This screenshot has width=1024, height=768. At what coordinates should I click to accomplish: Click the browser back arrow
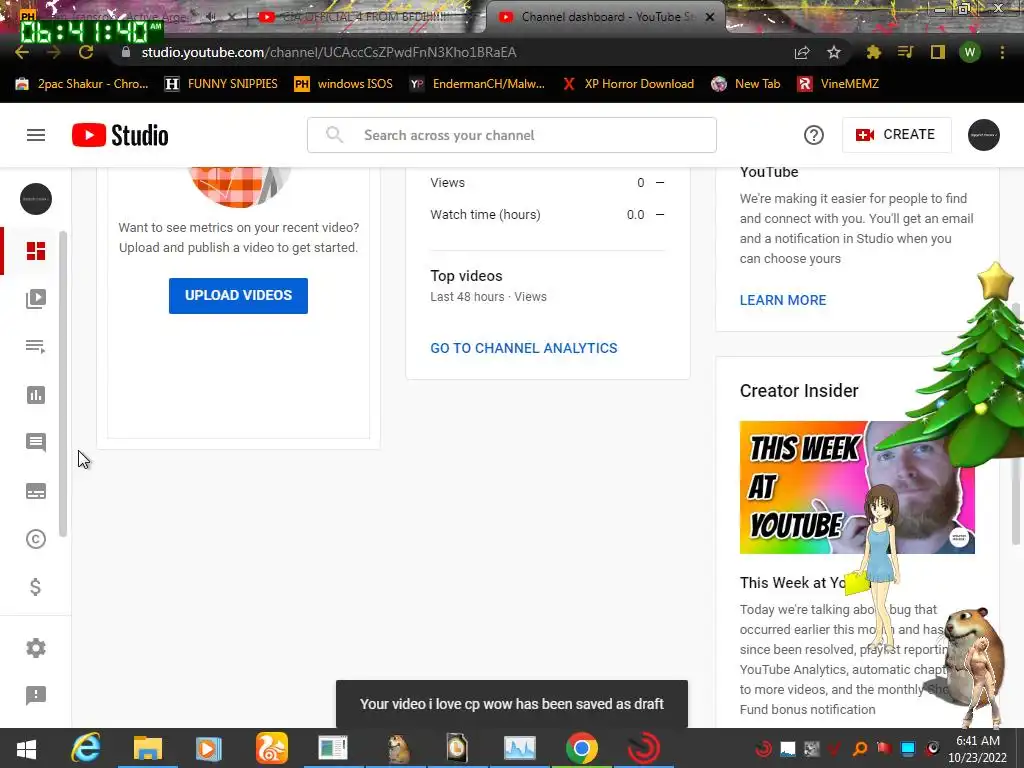point(22,52)
